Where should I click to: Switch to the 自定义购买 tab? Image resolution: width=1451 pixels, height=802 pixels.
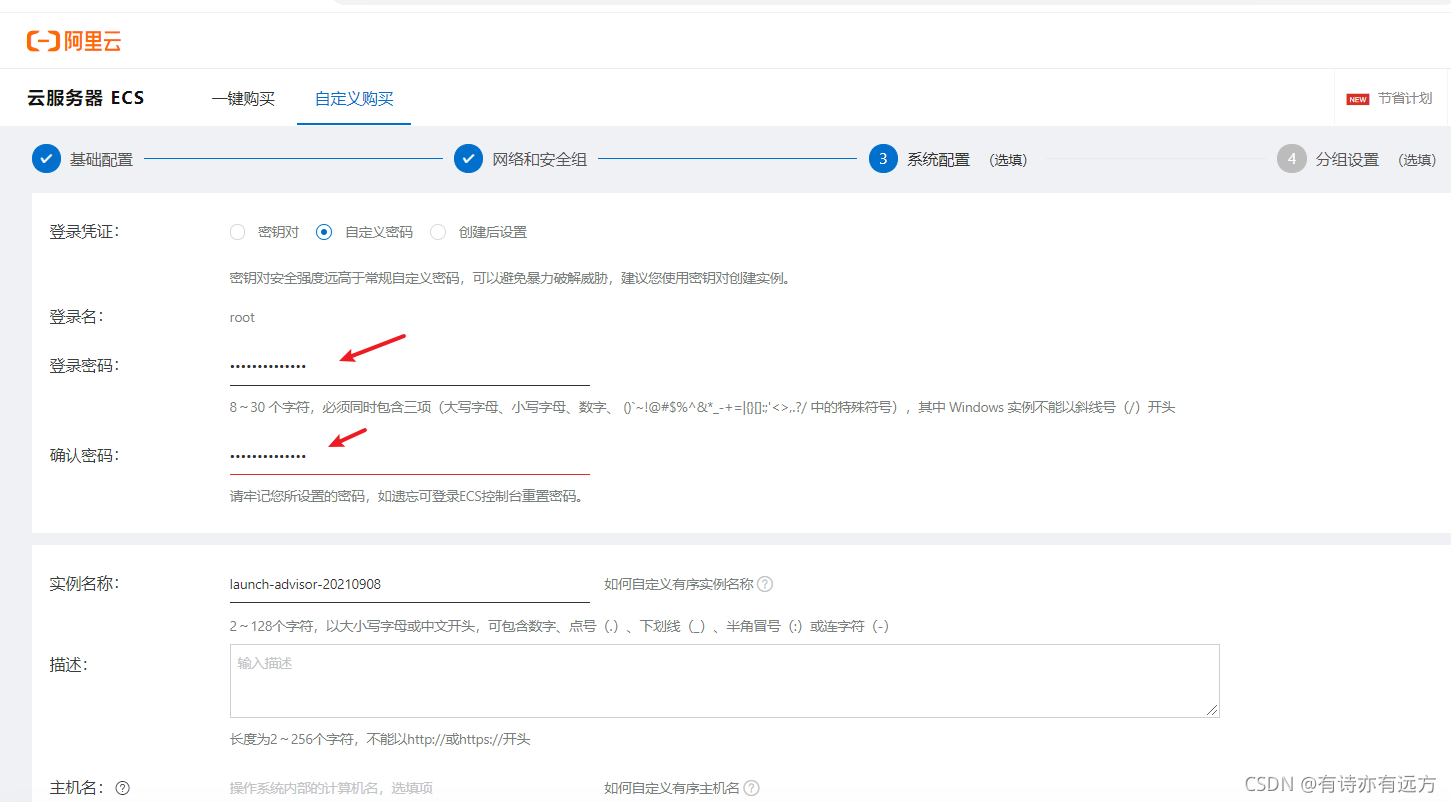click(353, 98)
